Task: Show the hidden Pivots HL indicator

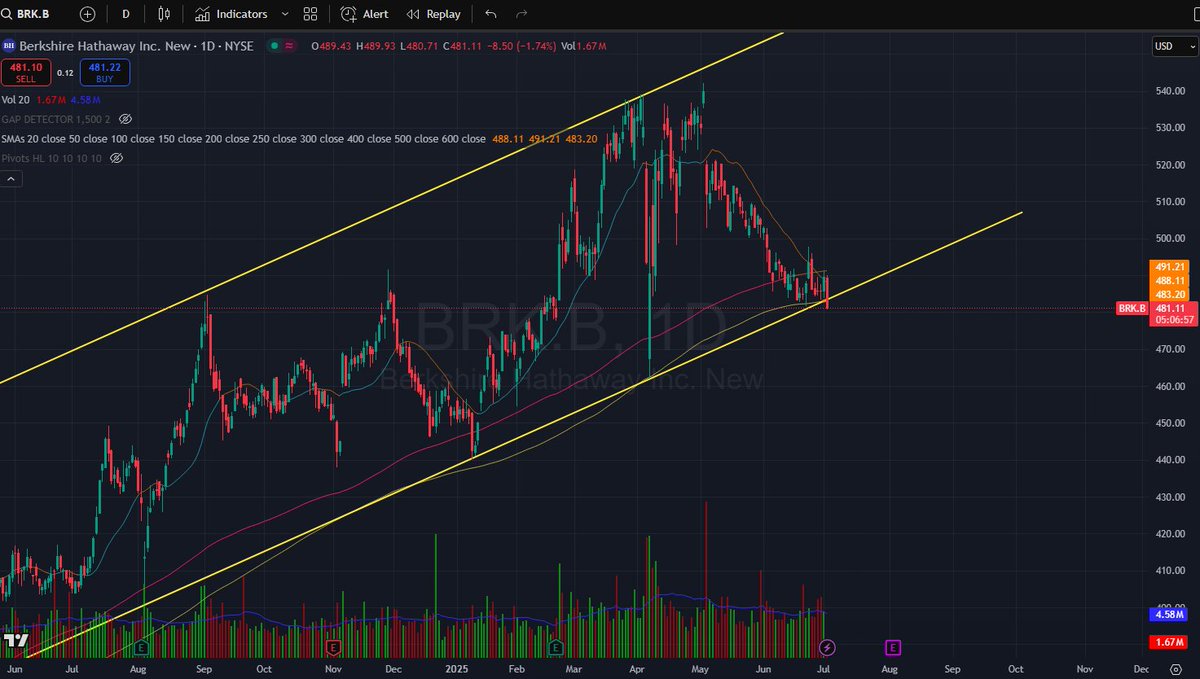Action: [116, 158]
